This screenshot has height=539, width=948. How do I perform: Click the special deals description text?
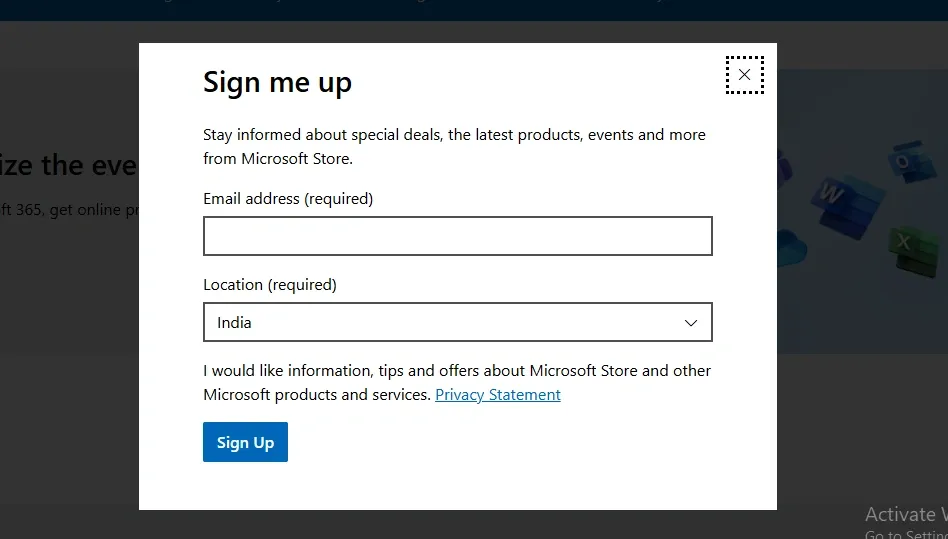(454, 146)
